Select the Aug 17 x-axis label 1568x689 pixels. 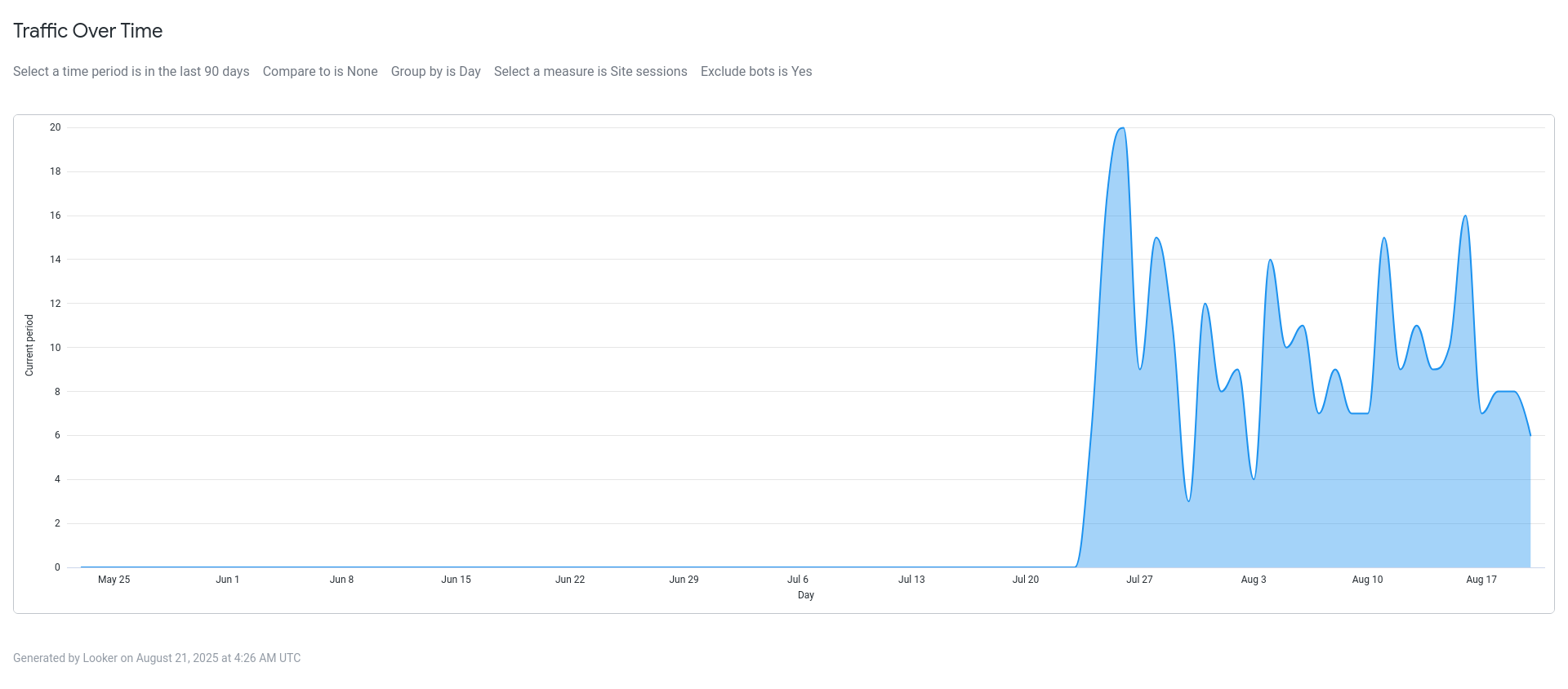pyautogui.click(x=1481, y=580)
